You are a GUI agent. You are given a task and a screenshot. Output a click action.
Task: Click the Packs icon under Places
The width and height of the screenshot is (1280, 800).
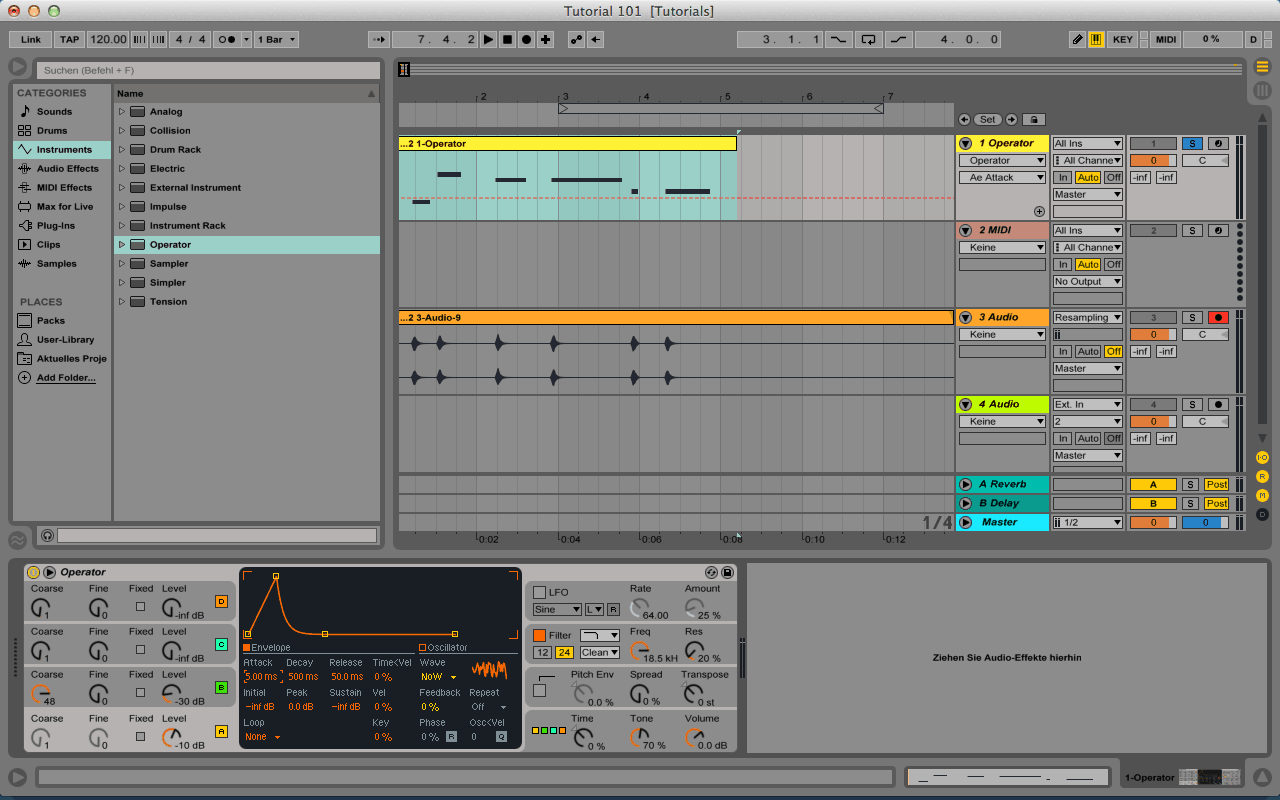pyautogui.click(x=24, y=320)
